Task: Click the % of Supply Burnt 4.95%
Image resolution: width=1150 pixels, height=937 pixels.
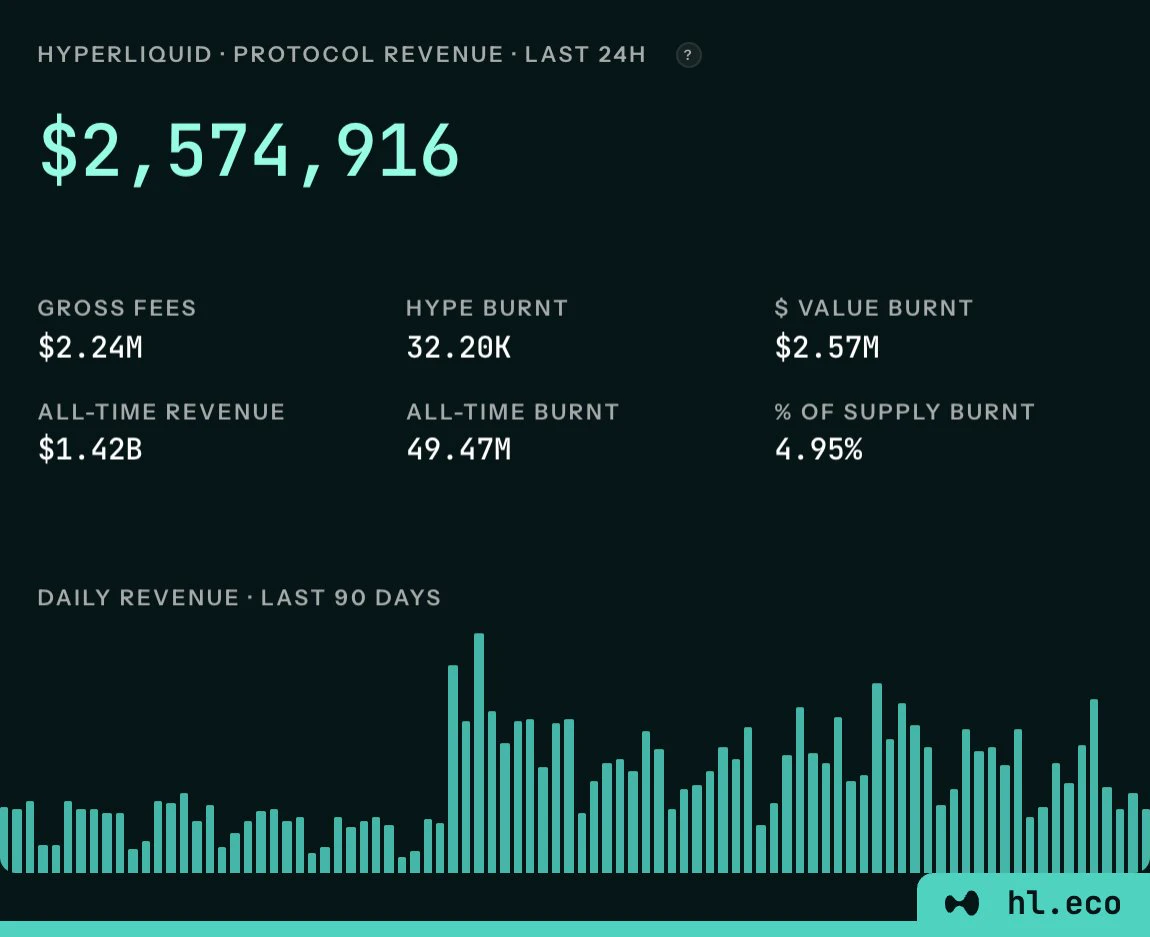Action: point(818,449)
